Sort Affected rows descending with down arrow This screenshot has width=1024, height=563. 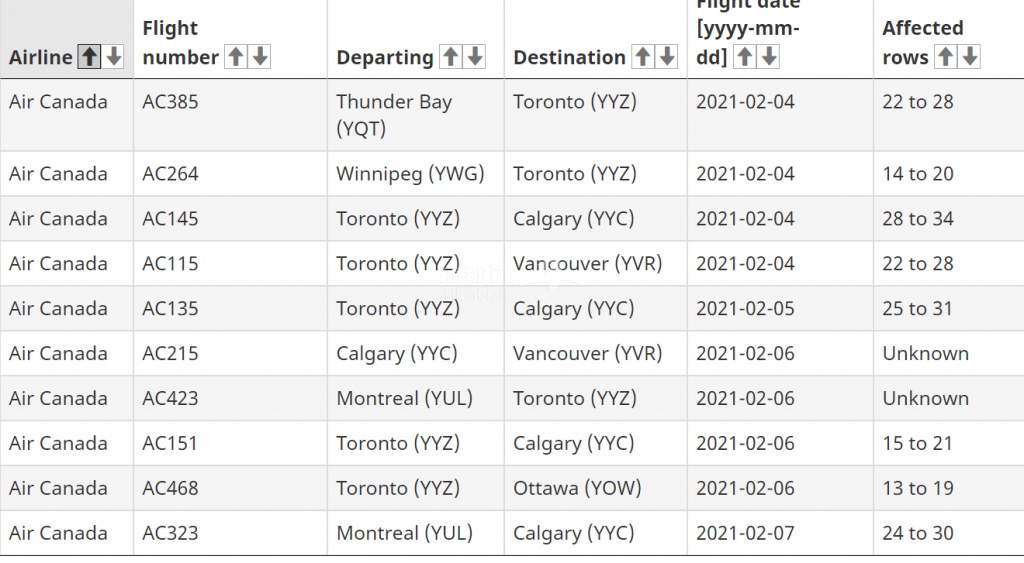pyautogui.click(x=970, y=57)
